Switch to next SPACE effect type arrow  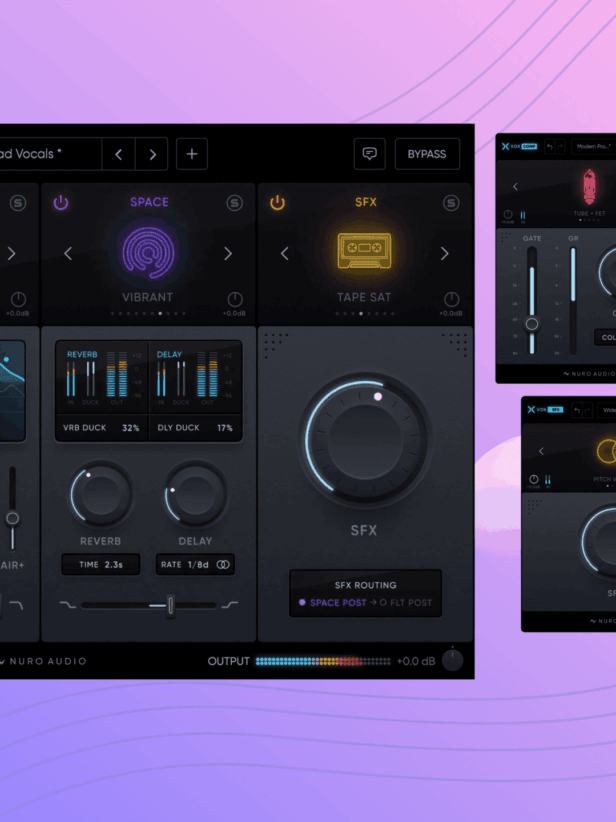tap(228, 254)
